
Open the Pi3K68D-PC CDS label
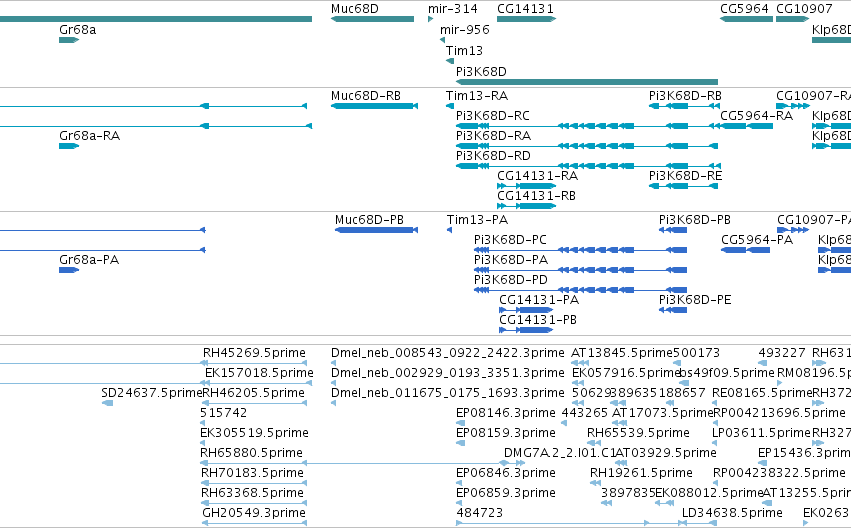click(x=510, y=240)
